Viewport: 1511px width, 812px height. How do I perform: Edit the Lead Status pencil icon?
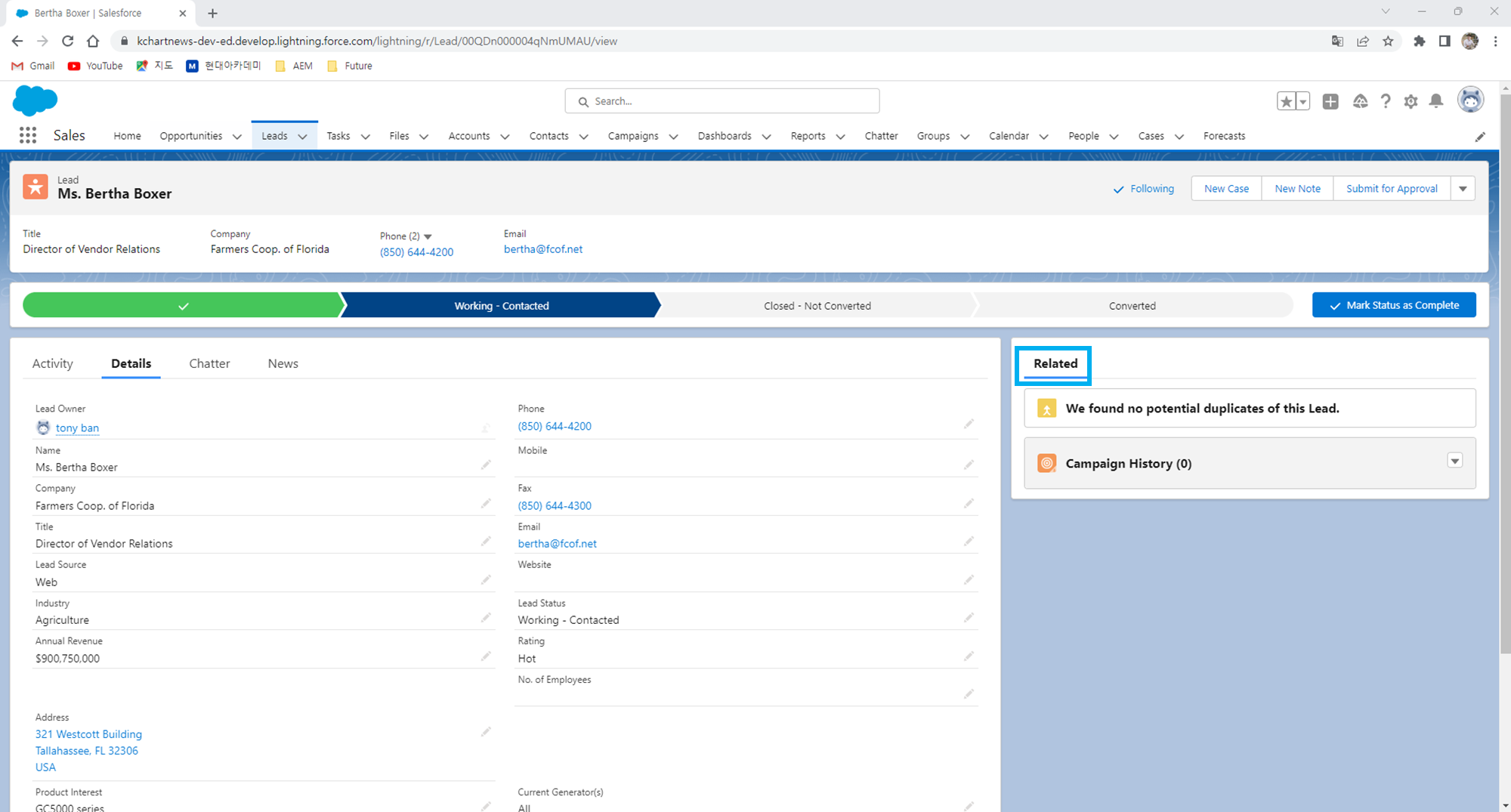coord(969,617)
